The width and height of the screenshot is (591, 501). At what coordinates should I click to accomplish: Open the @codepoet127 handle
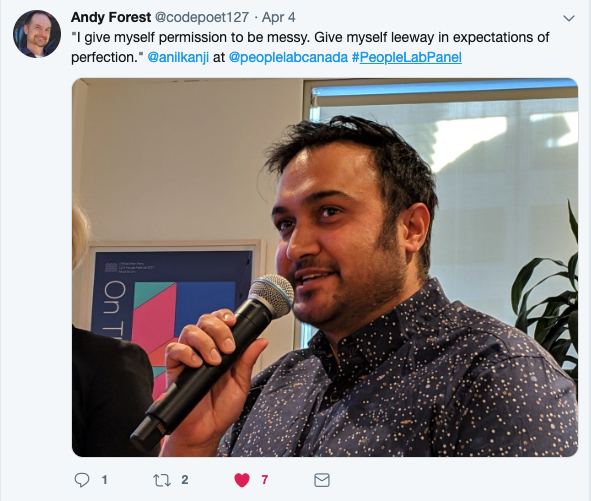(x=202, y=17)
